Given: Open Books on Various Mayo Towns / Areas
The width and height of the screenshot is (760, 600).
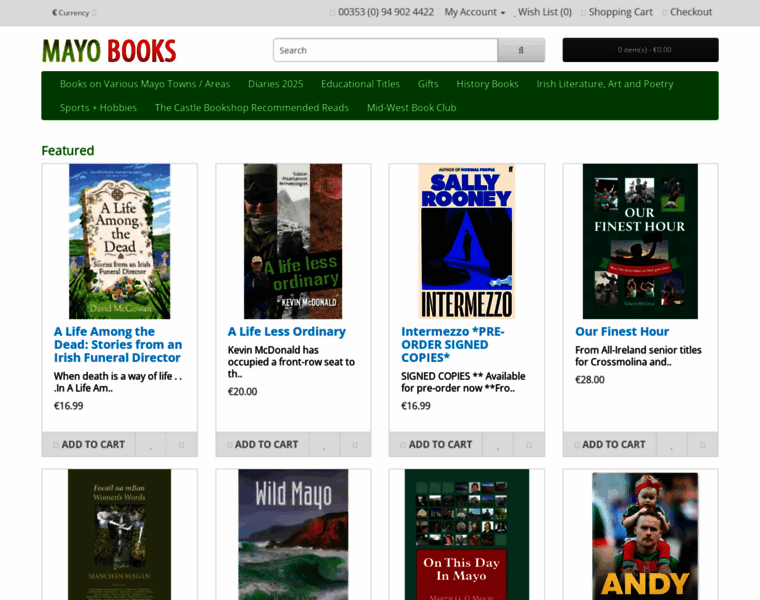Looking at the screenshot, I should 145,84.
